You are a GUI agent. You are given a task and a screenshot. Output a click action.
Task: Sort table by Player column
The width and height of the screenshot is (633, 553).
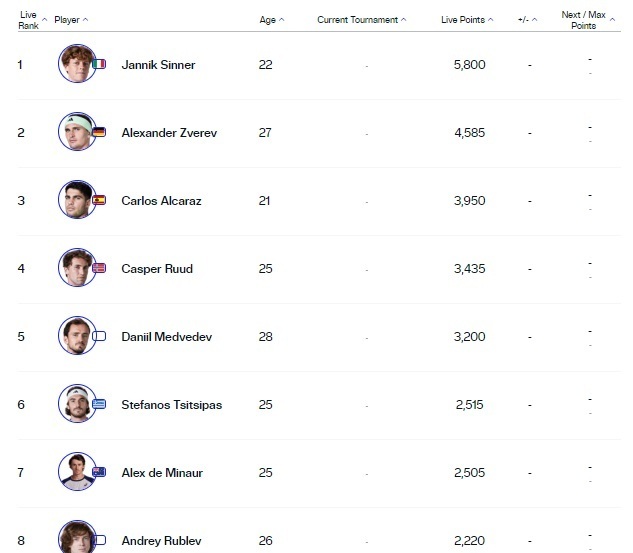[70, 20]
